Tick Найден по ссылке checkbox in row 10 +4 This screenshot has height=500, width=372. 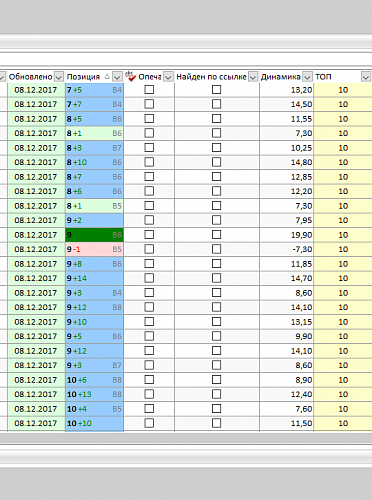(x=216, y=409)
